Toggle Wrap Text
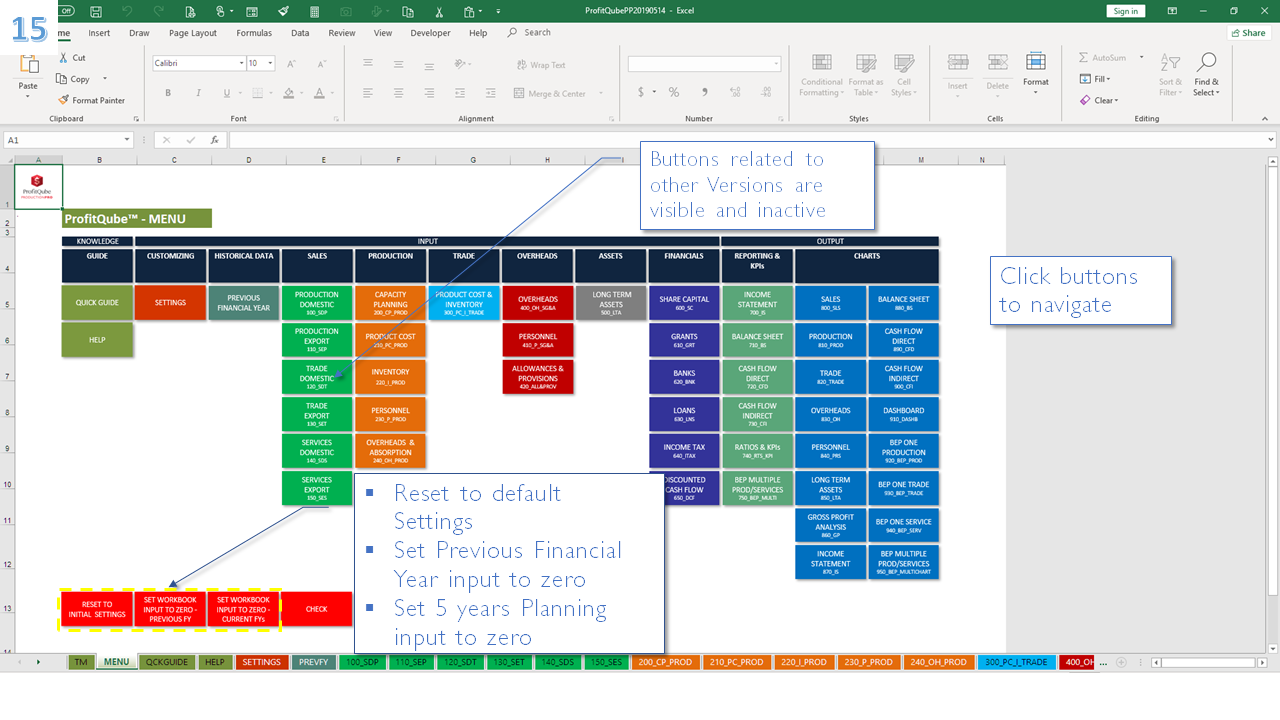The width and height of the screenshot is (1280, 720). 541,65
